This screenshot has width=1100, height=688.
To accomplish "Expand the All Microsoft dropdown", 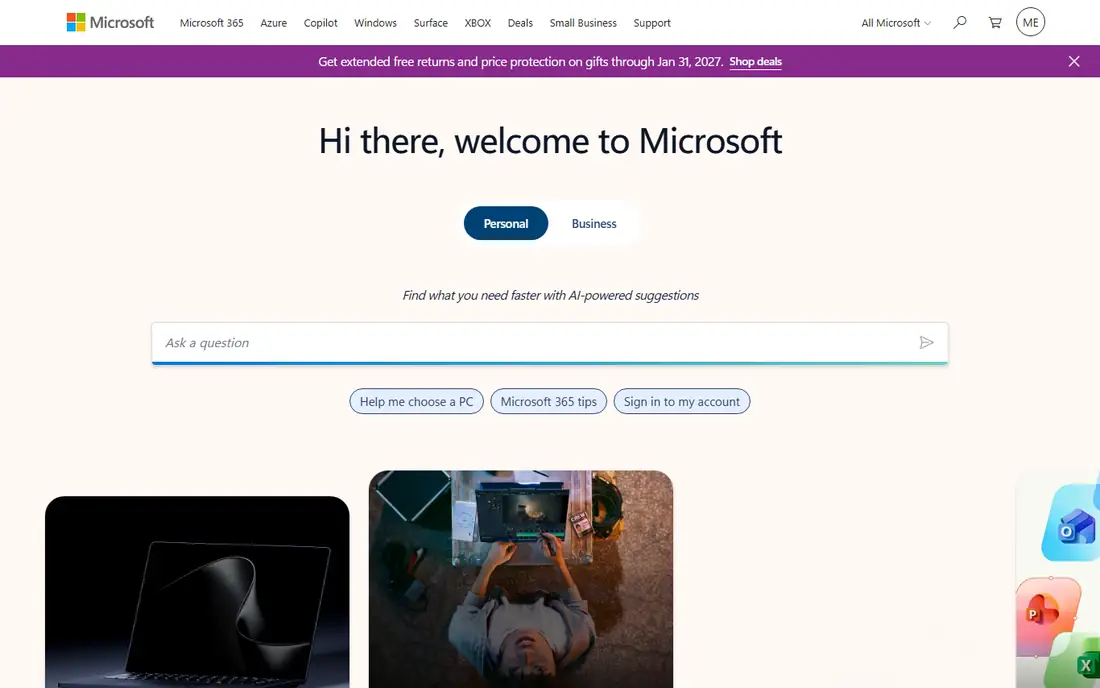I will pyautogui.click(x=896, y=23).
